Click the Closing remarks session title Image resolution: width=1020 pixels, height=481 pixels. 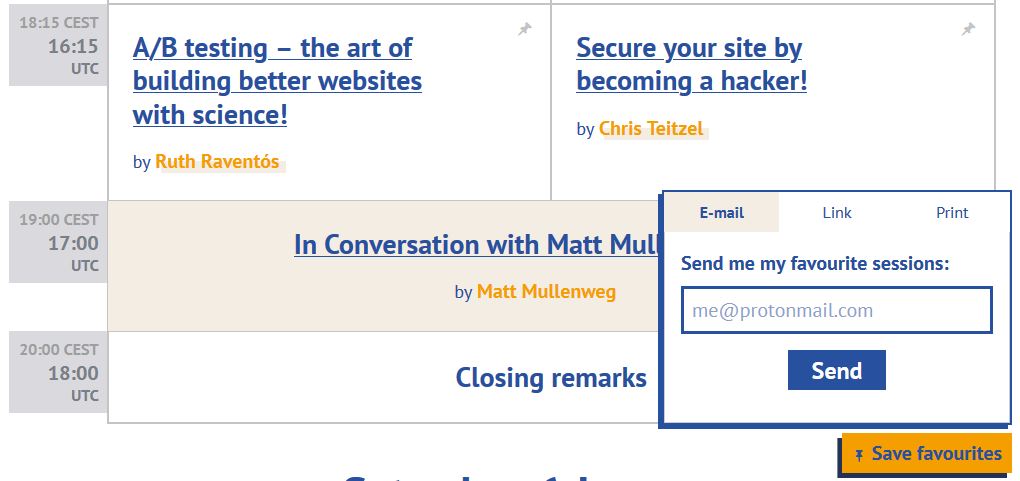click(551, 378)
